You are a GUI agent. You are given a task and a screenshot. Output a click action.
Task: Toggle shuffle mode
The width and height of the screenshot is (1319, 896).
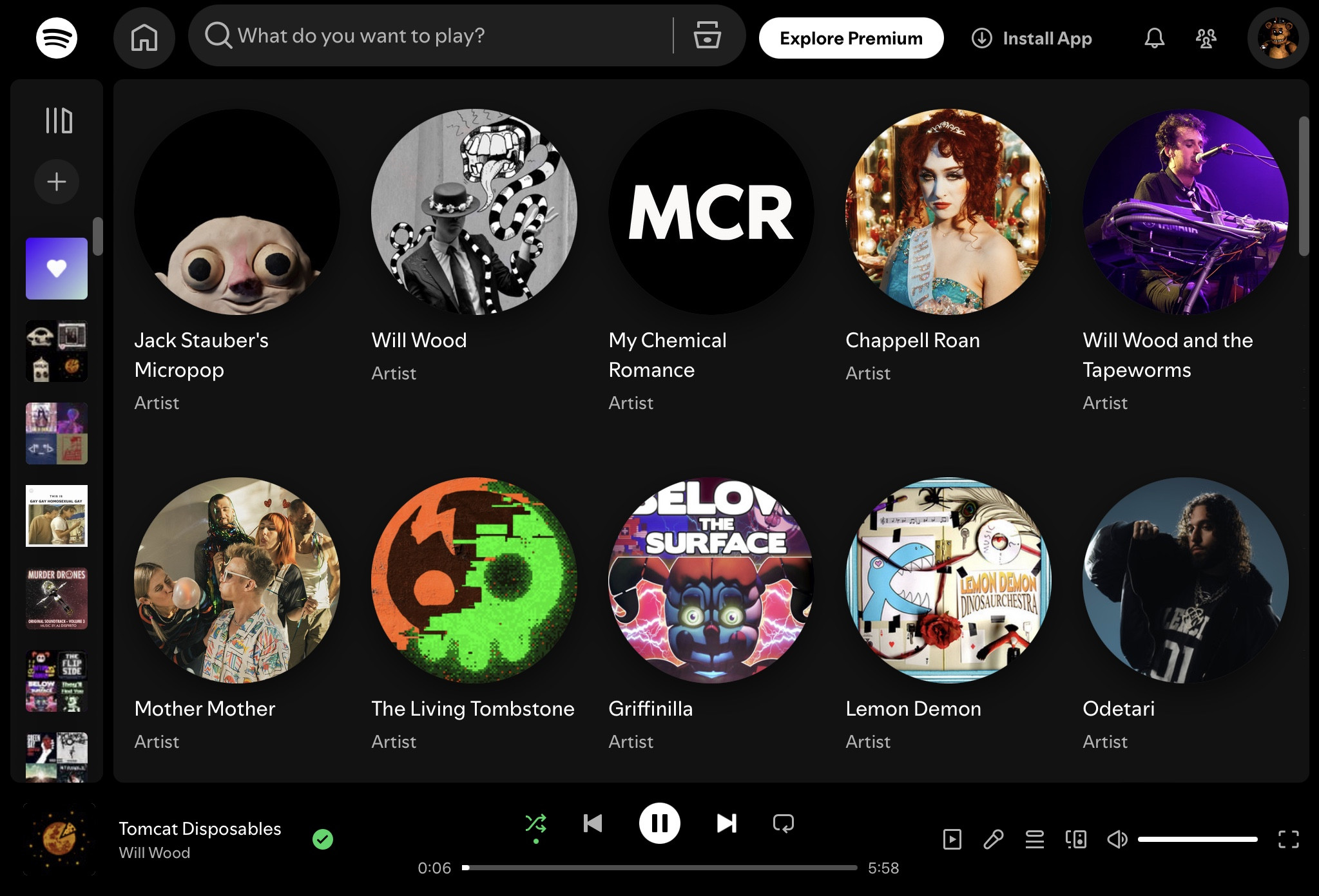pyautogui.click(x=535, y=823)
